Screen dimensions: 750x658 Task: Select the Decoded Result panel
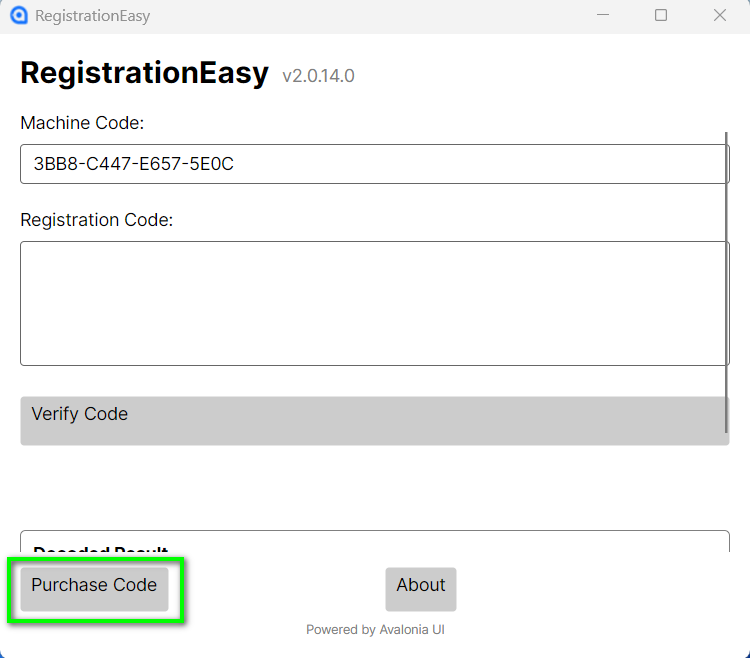coord(374,541)
